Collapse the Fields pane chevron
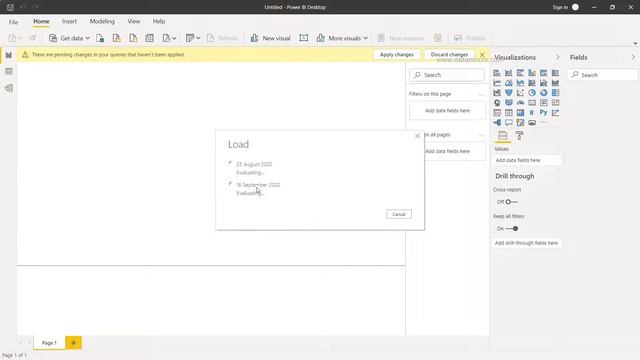Viewport: 640px width, 360px height. pyautogui.click(x=633, y=57)
